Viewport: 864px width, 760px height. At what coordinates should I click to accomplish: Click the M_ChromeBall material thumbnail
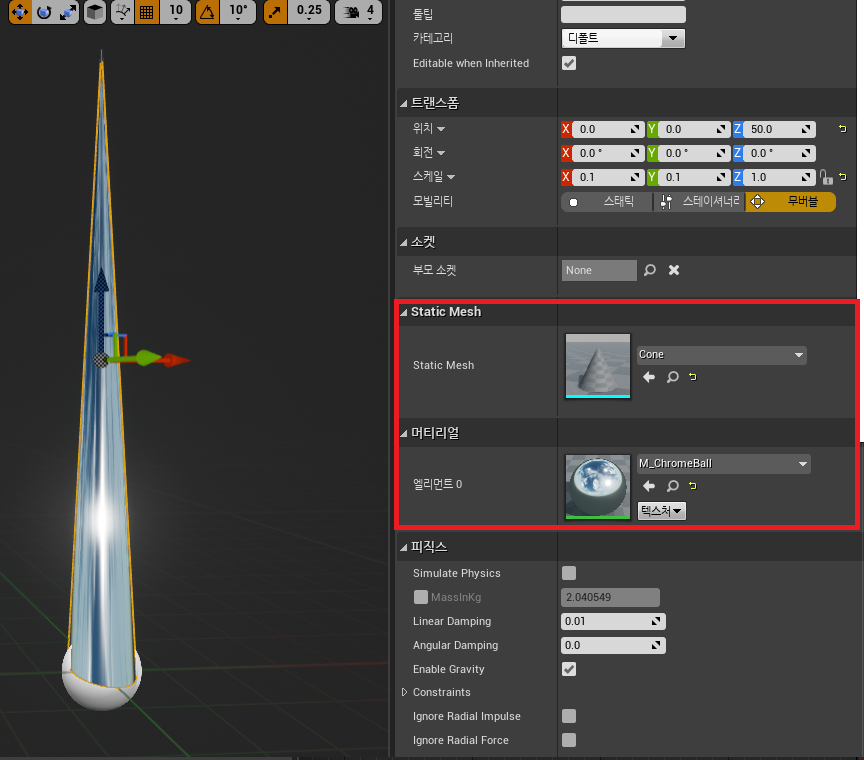pos(598,487)
